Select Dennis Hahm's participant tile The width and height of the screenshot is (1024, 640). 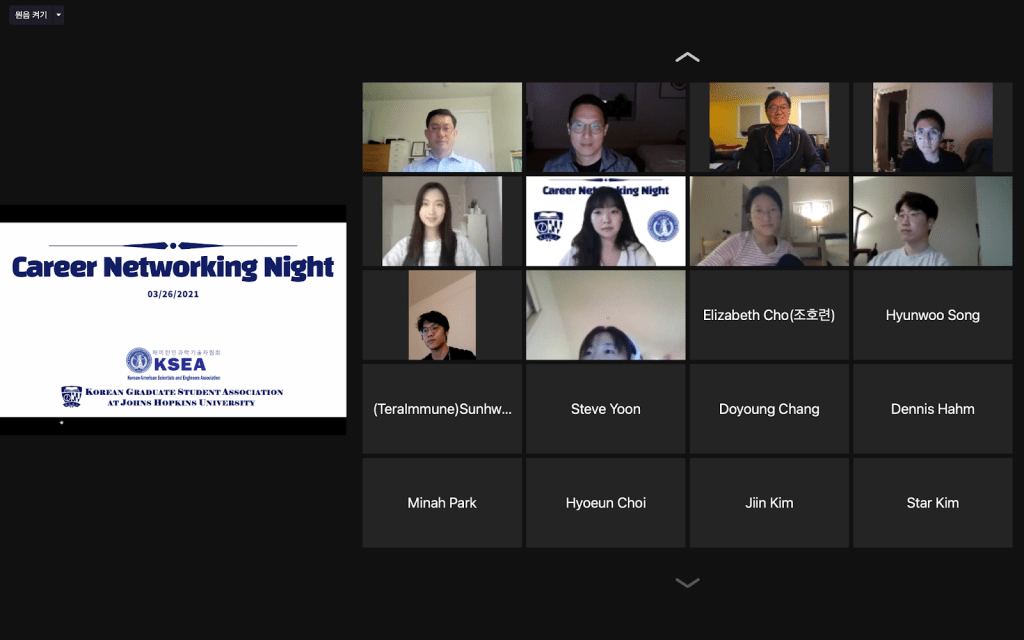(932, 409)
